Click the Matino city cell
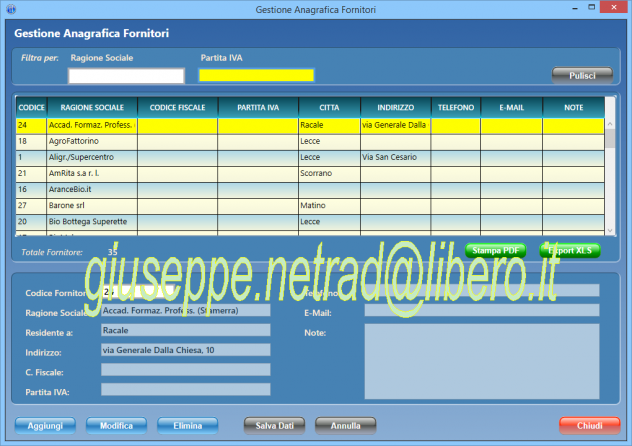The image size is (632, 446). click(x=329, y=206)
